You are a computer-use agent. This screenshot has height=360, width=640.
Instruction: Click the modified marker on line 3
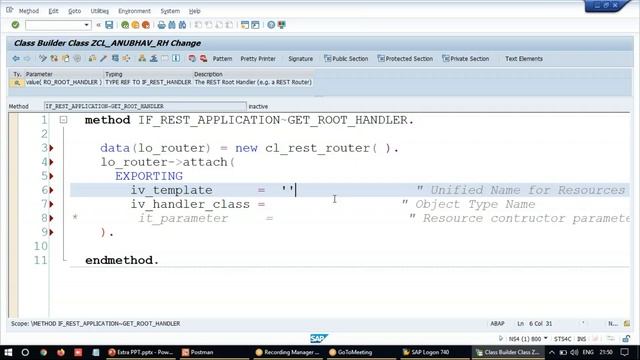[x=51, y=148]
